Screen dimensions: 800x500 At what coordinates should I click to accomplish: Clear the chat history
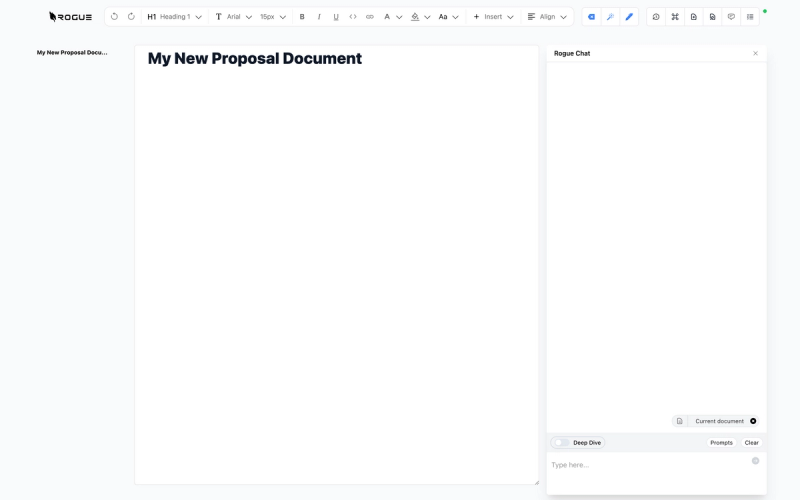[752, 442]
